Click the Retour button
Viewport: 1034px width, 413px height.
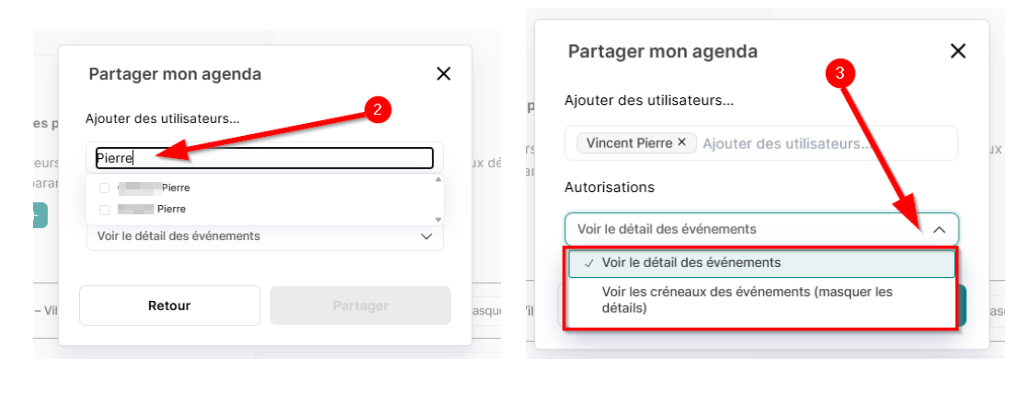pyautogui.click(x=169, y=305)
